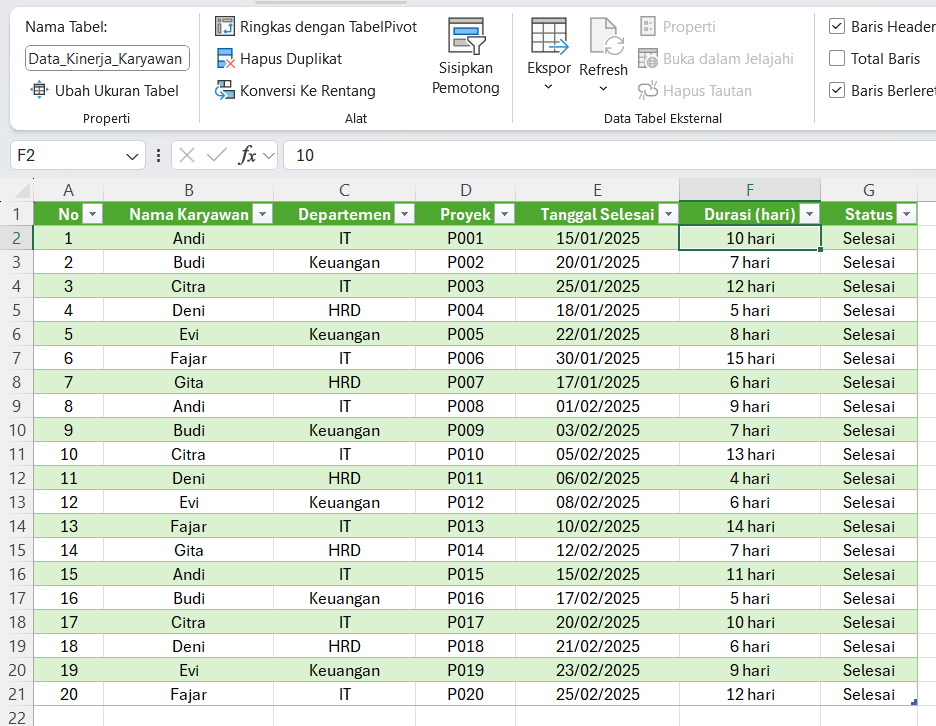The width and height of the screenshot is (936, 726).
Task: Select column B header
Action: pyautogui.click(x=189, y=190)
